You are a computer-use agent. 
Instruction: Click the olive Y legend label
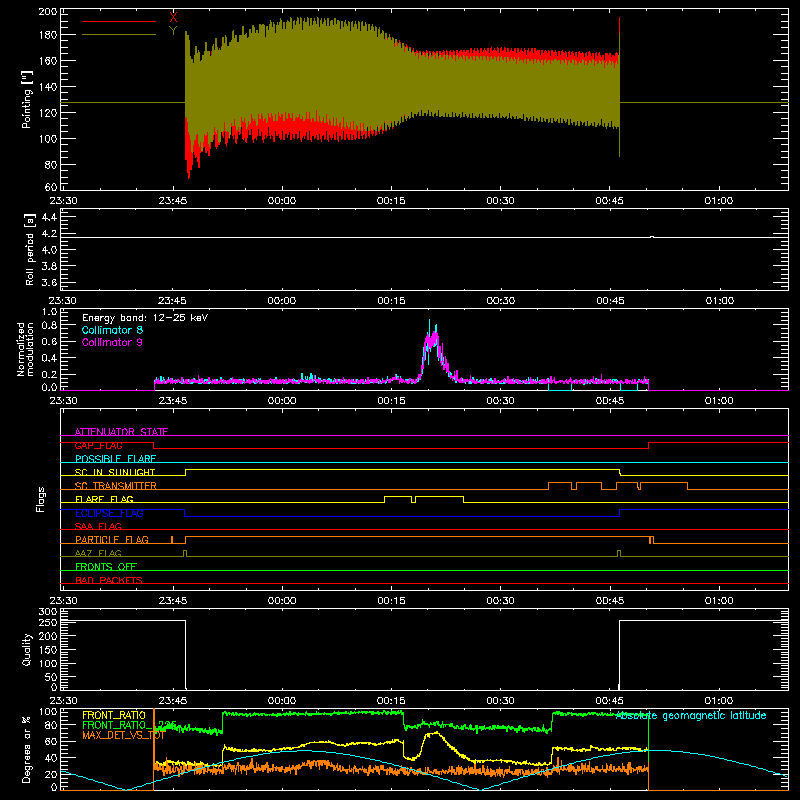click(x=173, y=31)
